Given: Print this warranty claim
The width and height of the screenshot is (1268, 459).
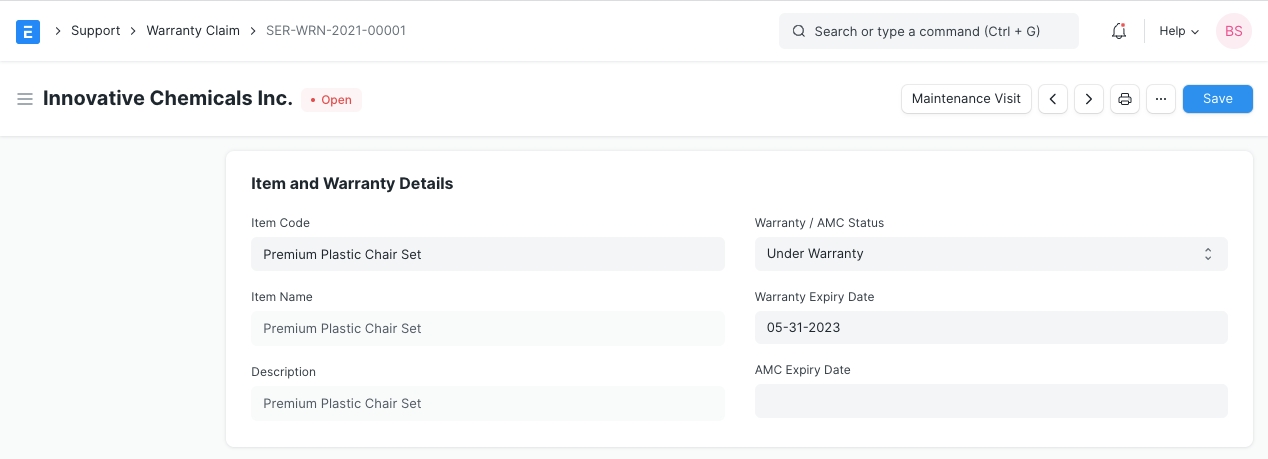Looking at the screenshot, I should pos(1125,99).
